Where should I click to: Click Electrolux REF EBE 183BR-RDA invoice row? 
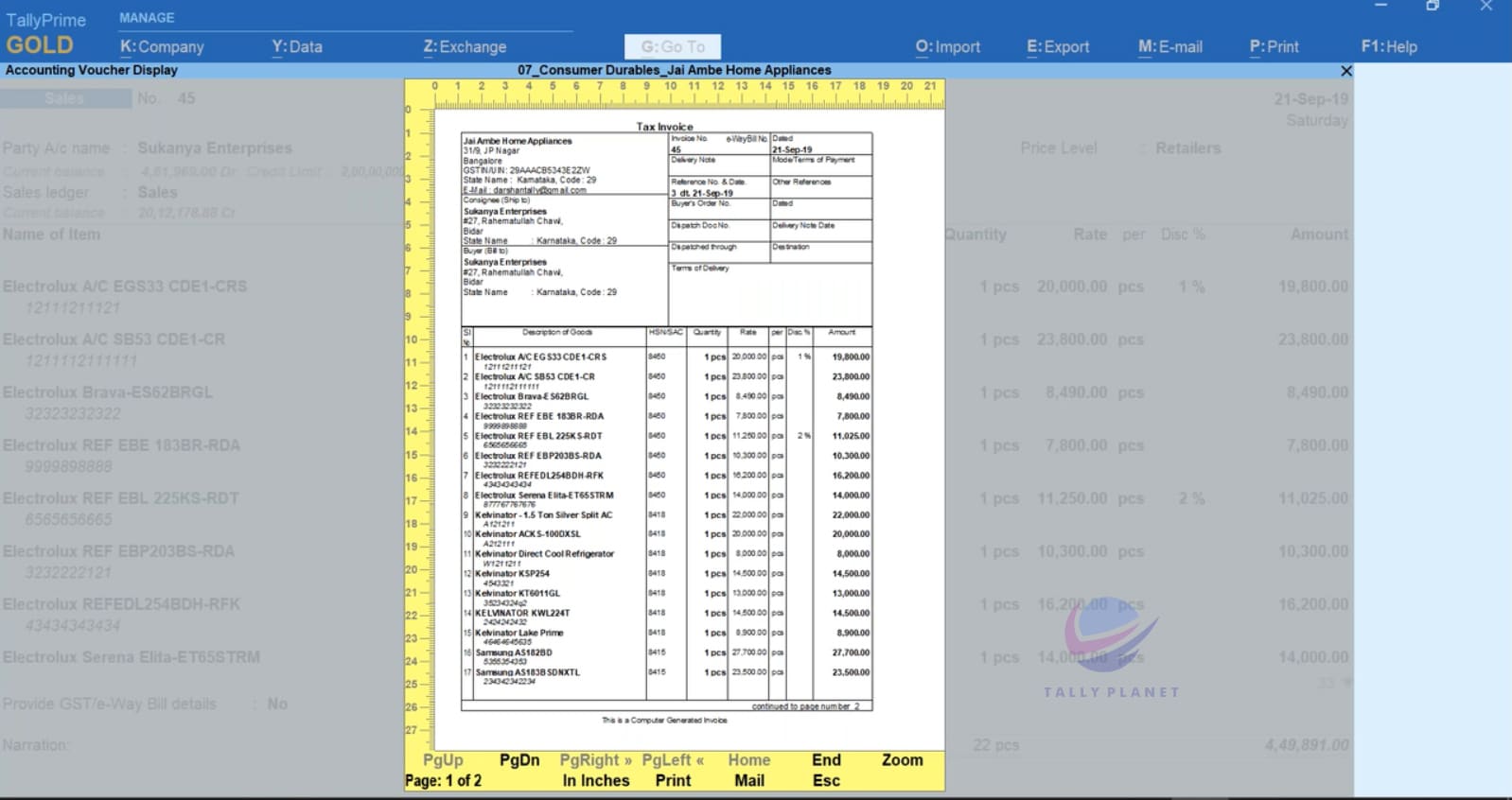[666, 420]
